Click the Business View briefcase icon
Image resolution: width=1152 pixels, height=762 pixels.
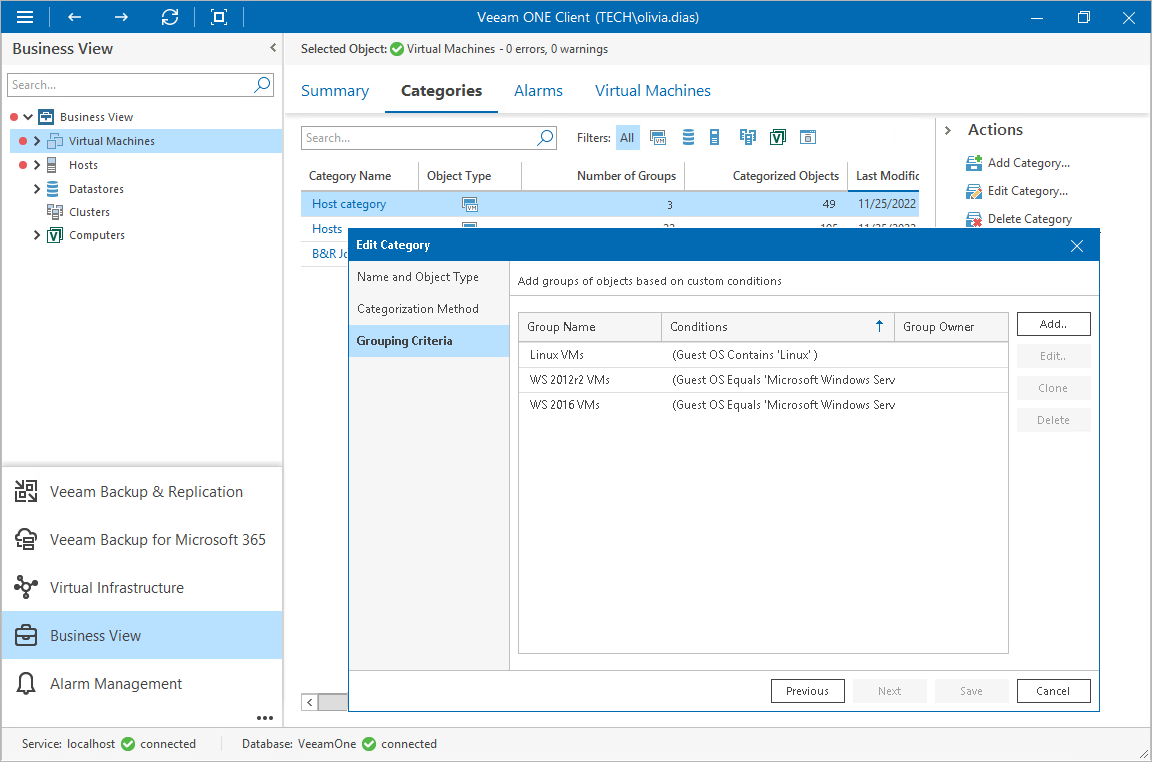pos(26,636)
